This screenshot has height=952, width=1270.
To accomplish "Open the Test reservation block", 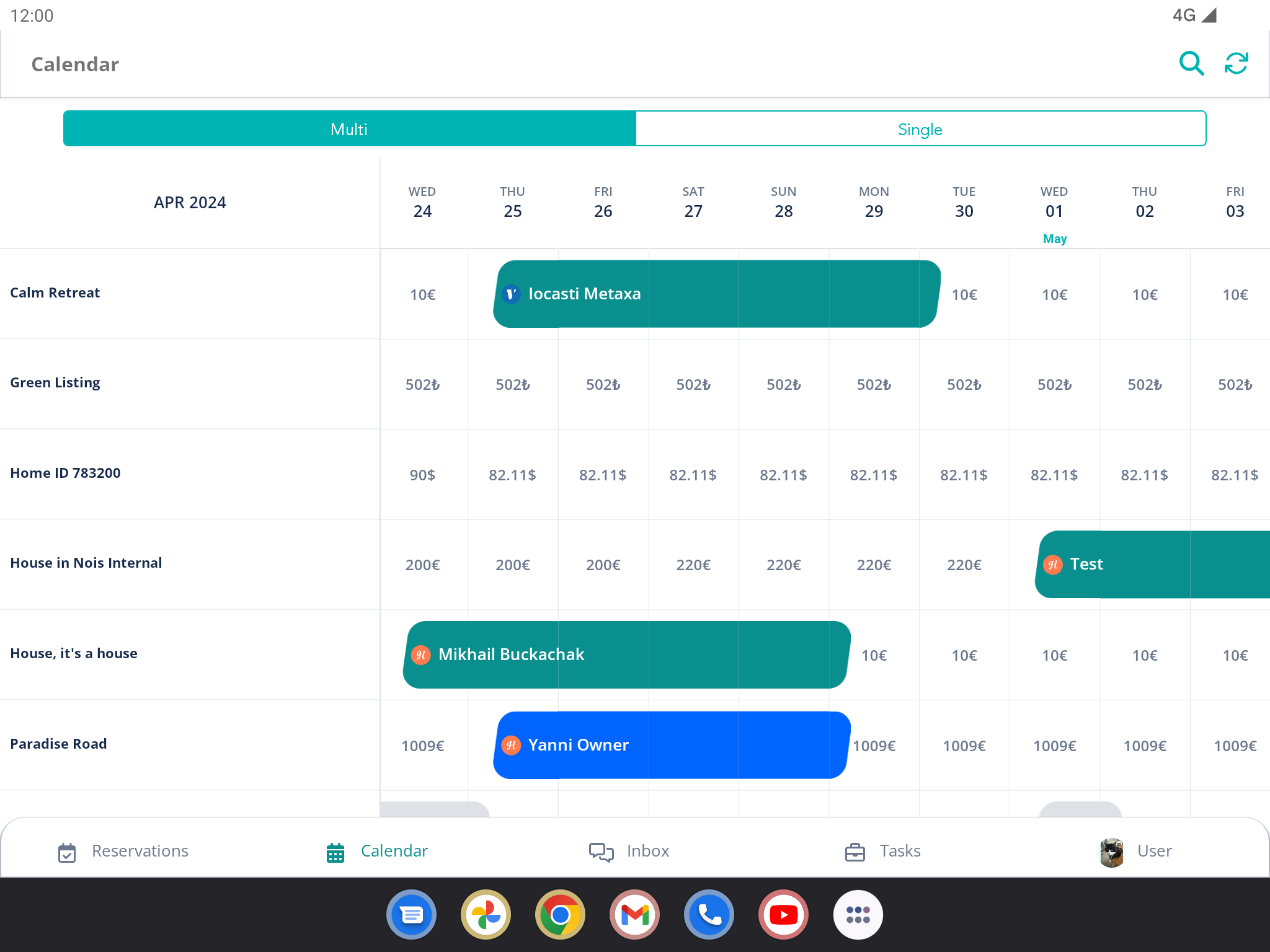I will (x=1152, y=564).
